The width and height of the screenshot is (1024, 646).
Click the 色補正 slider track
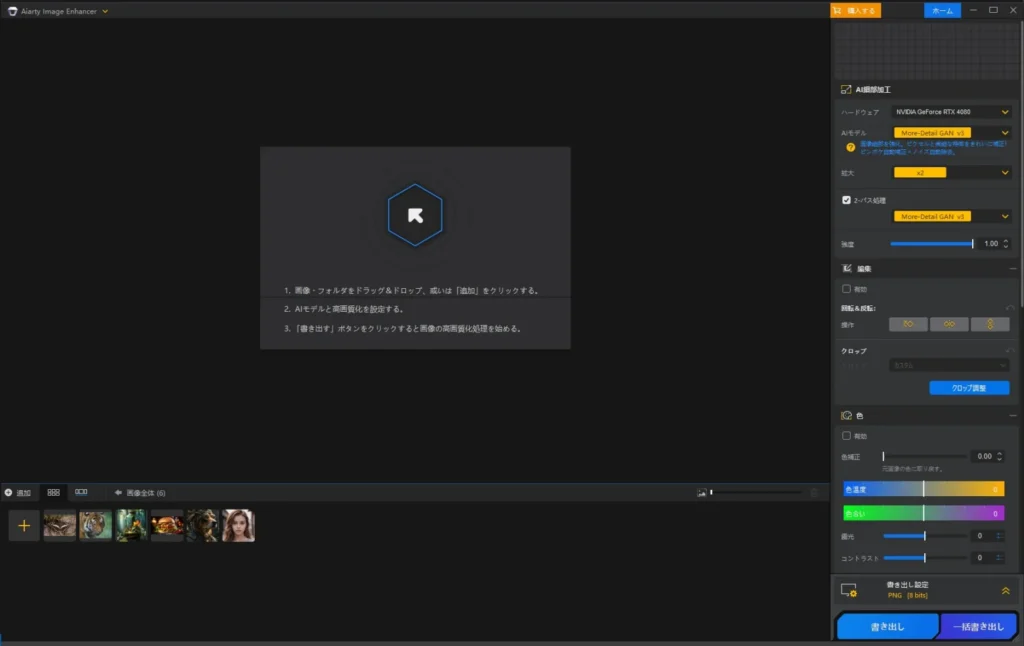point(924,457)
